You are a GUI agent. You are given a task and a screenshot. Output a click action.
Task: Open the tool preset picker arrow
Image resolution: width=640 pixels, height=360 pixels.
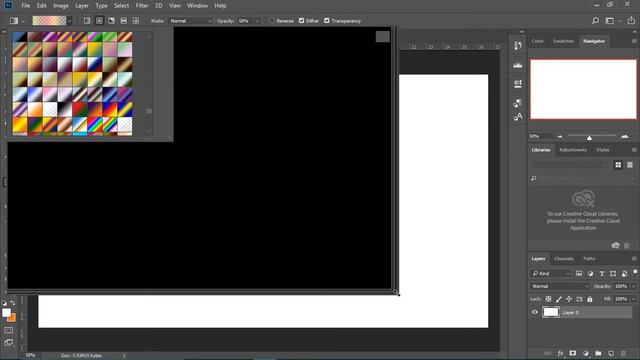(x=23, y=21)
